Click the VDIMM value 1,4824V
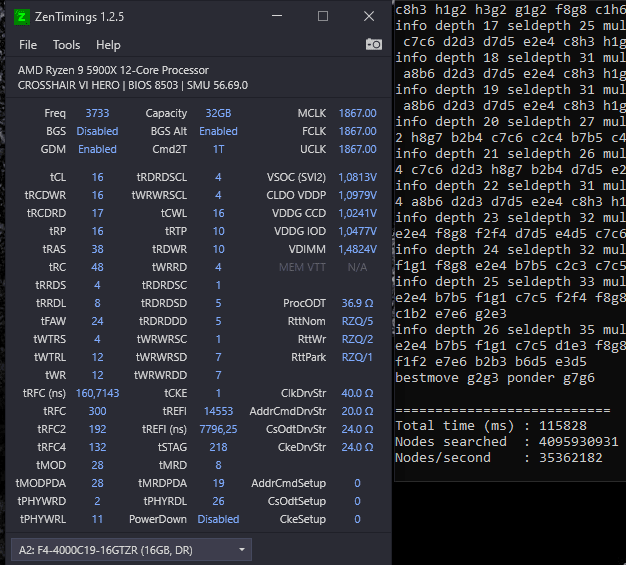Image resolution: width=626 pixels, height=565 pixels. (x=357, y=249)
